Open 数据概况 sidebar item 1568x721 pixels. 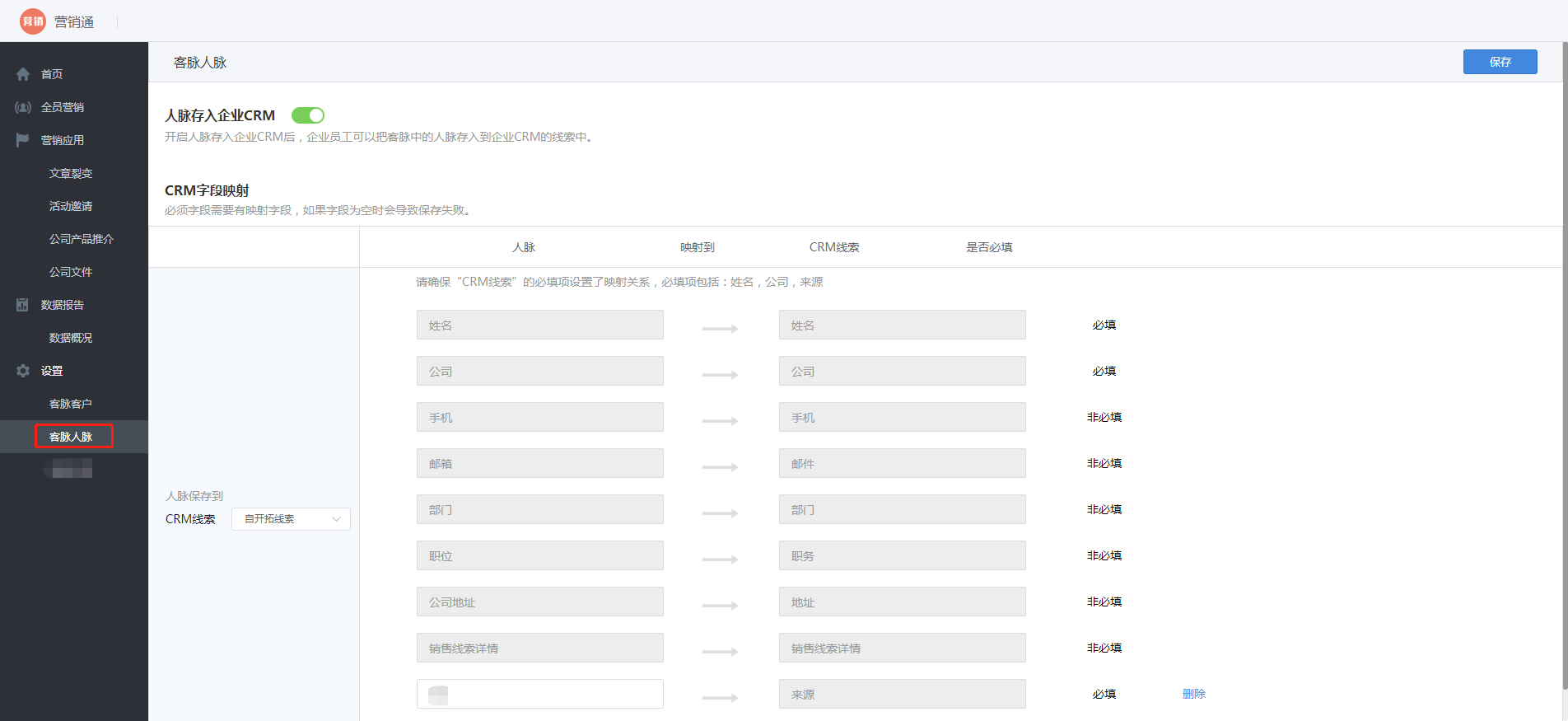tap(71, 338)
